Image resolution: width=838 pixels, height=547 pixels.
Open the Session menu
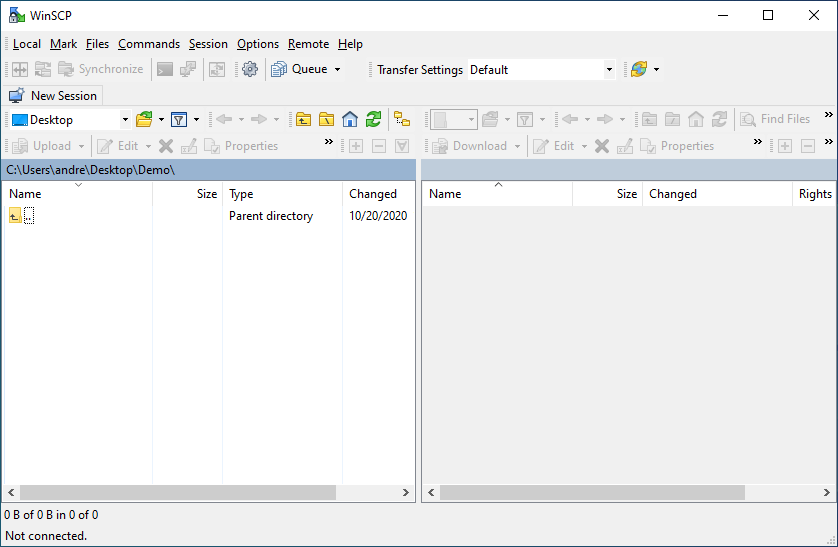[208, 44]
